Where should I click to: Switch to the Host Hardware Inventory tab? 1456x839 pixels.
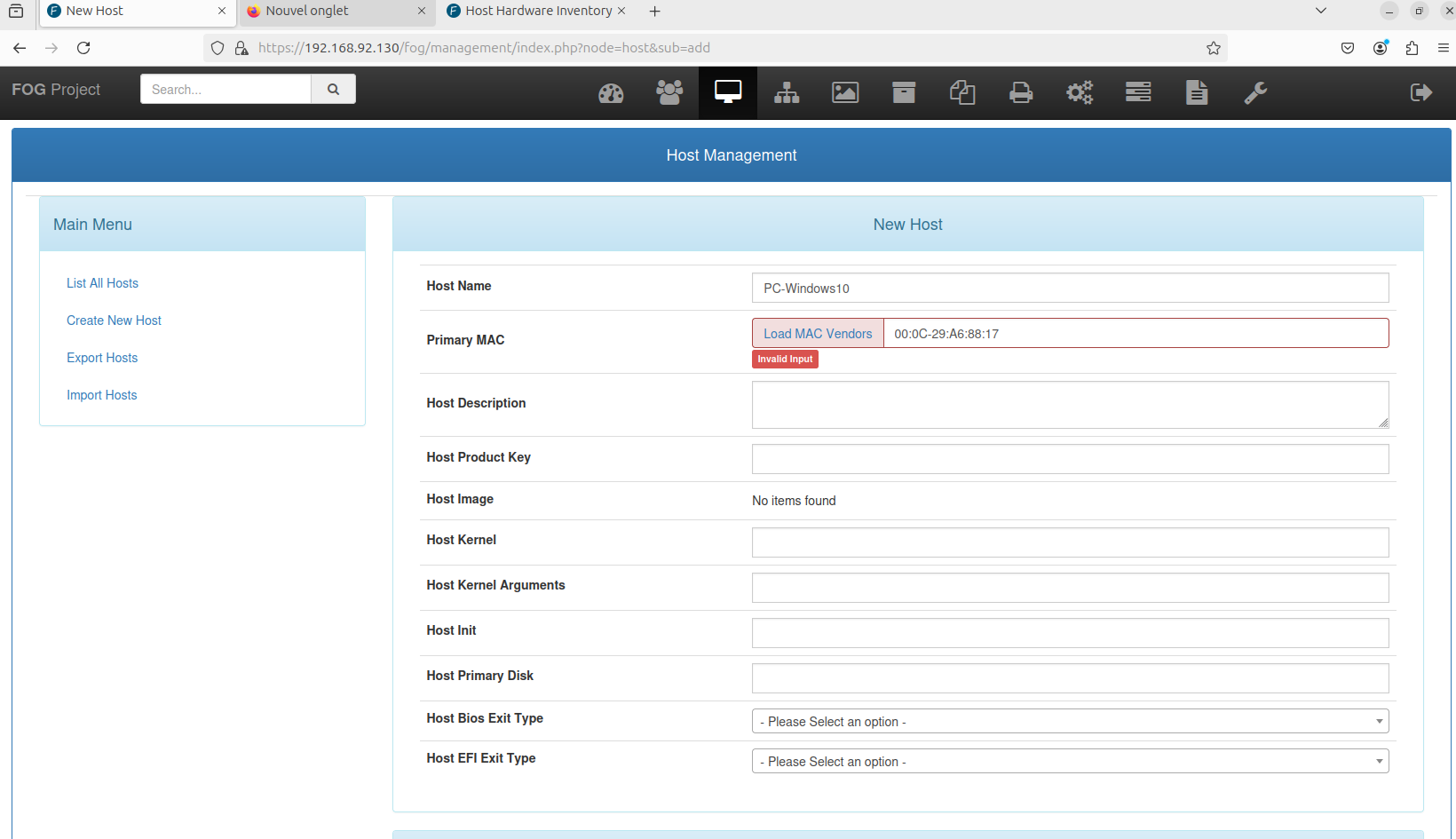(x=537, y=11)
